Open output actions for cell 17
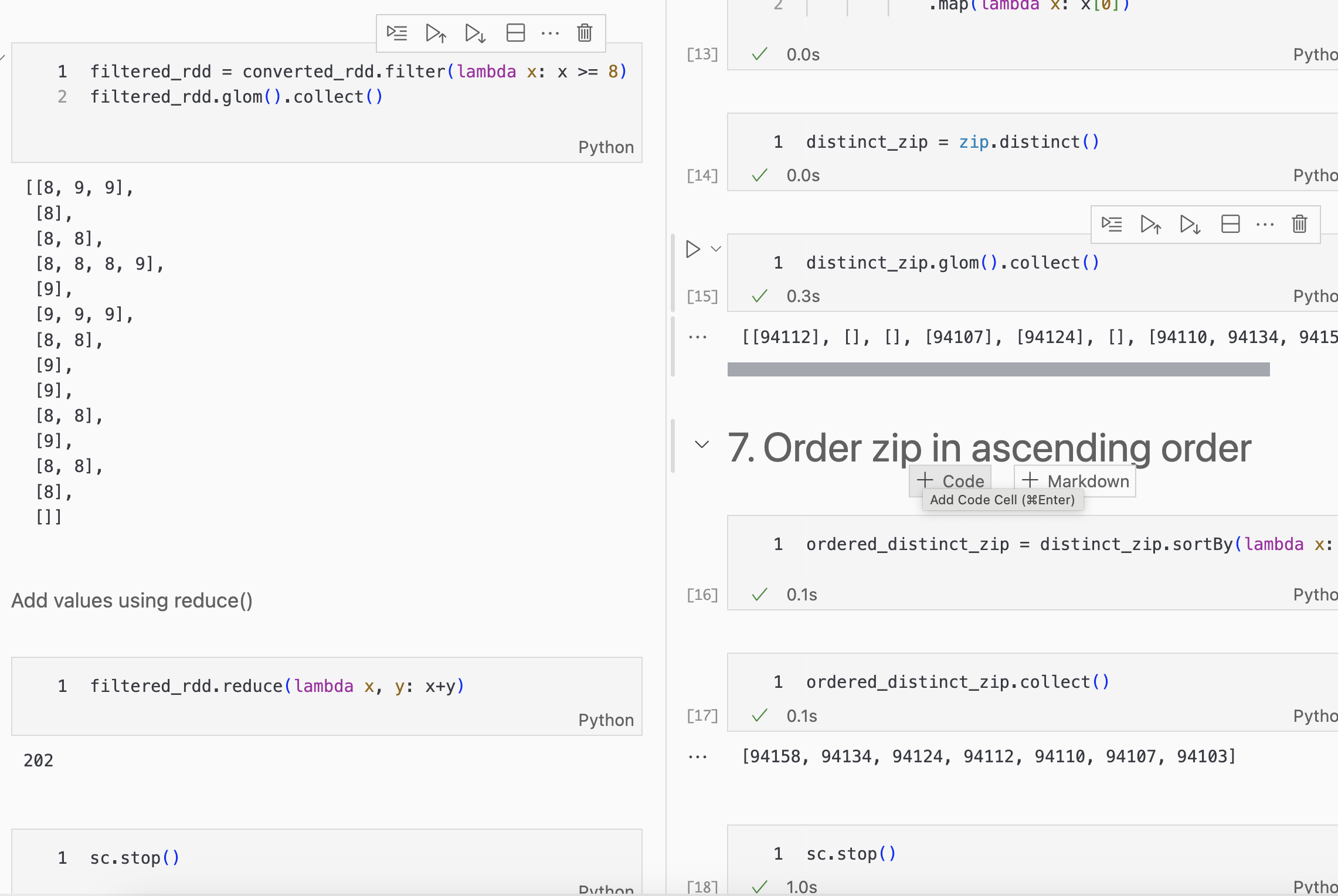This screenshot has height=896, width=1338. tap(697, 757)
